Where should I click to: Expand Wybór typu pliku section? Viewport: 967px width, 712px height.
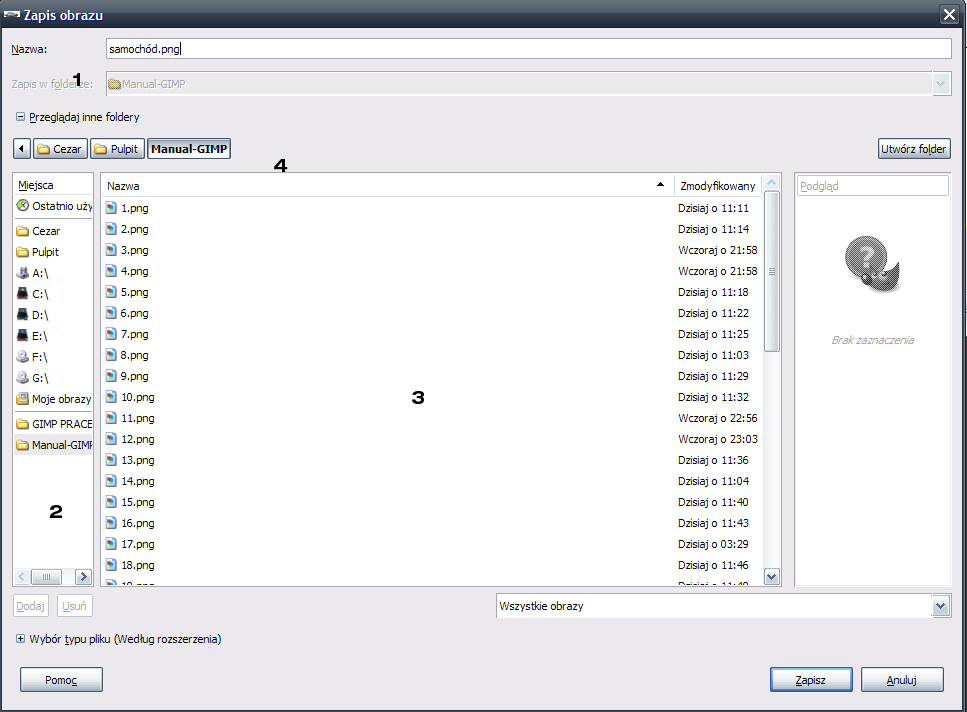click(x=20, y=638)
